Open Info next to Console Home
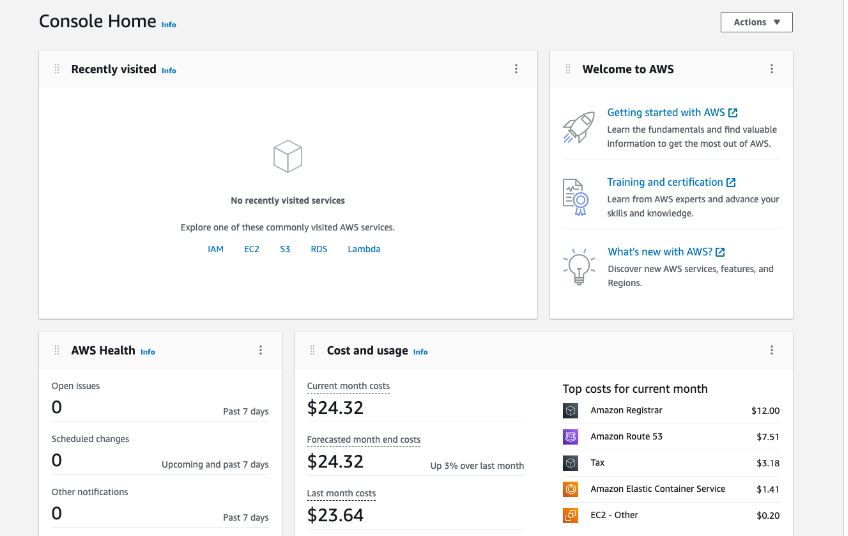Viewport: 848px width, 536px height. (x=169, y=24)
